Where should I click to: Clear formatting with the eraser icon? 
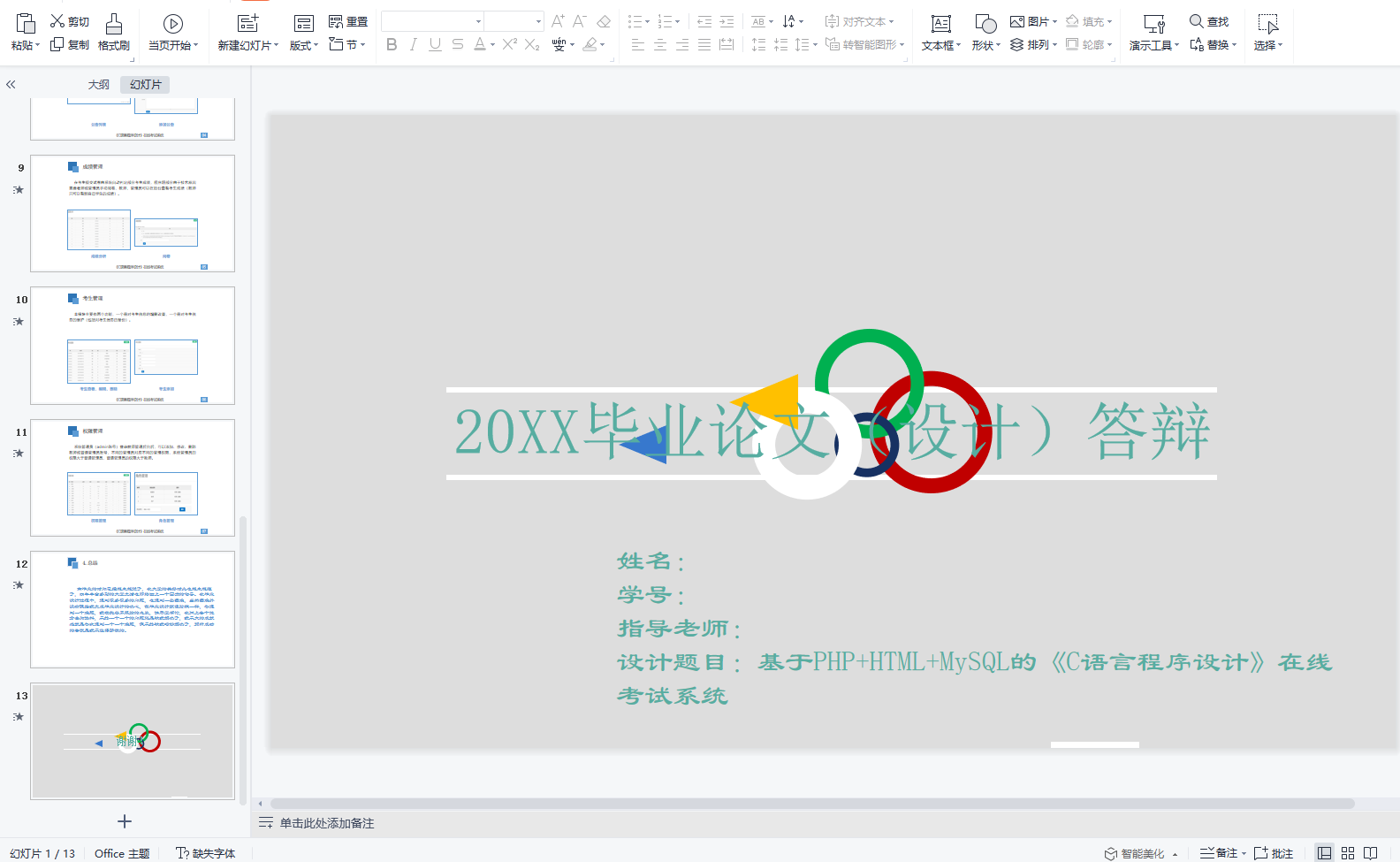click(x=604, y=21)
